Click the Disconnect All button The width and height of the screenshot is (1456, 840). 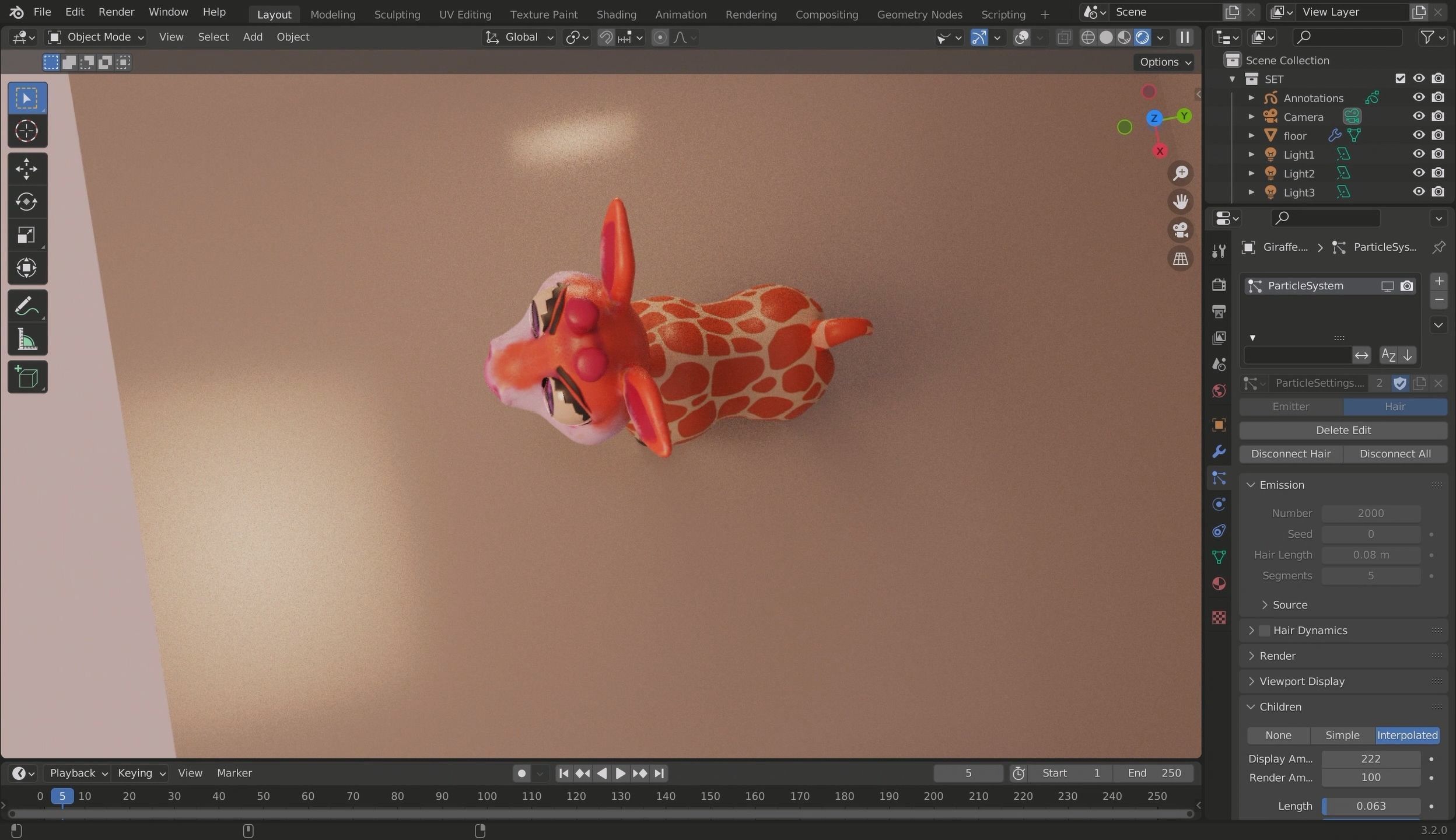tap(1395, 454)
